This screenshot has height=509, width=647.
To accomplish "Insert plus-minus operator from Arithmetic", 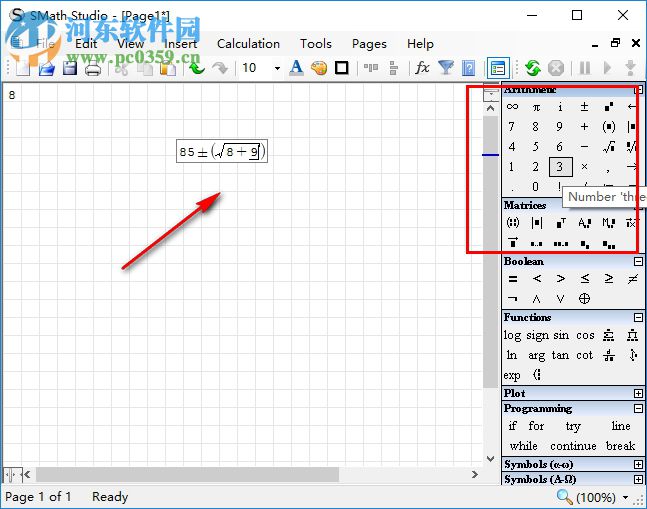I will pyautogui.click(x=584, y=107).
